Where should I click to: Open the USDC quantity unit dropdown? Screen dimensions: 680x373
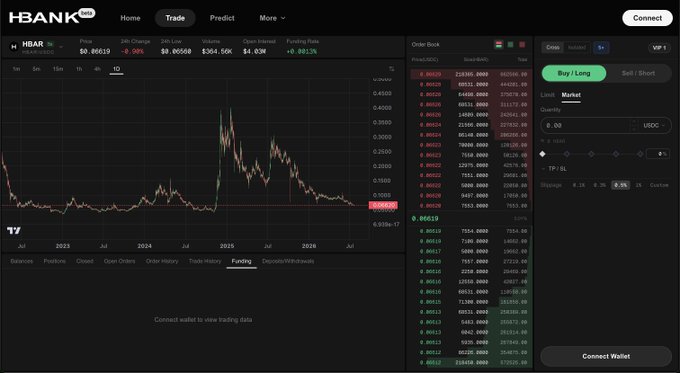654,125
